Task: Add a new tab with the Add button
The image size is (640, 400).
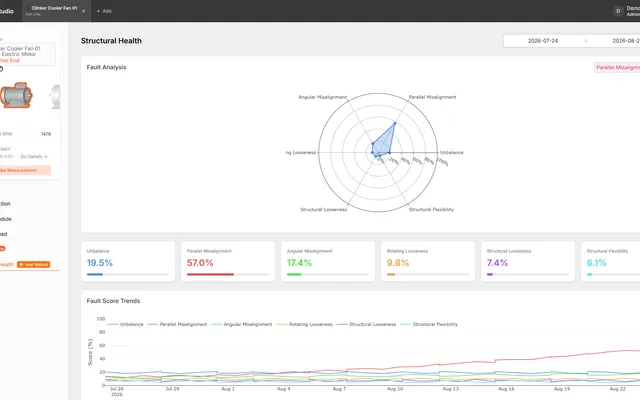Action: pos(104,11)
